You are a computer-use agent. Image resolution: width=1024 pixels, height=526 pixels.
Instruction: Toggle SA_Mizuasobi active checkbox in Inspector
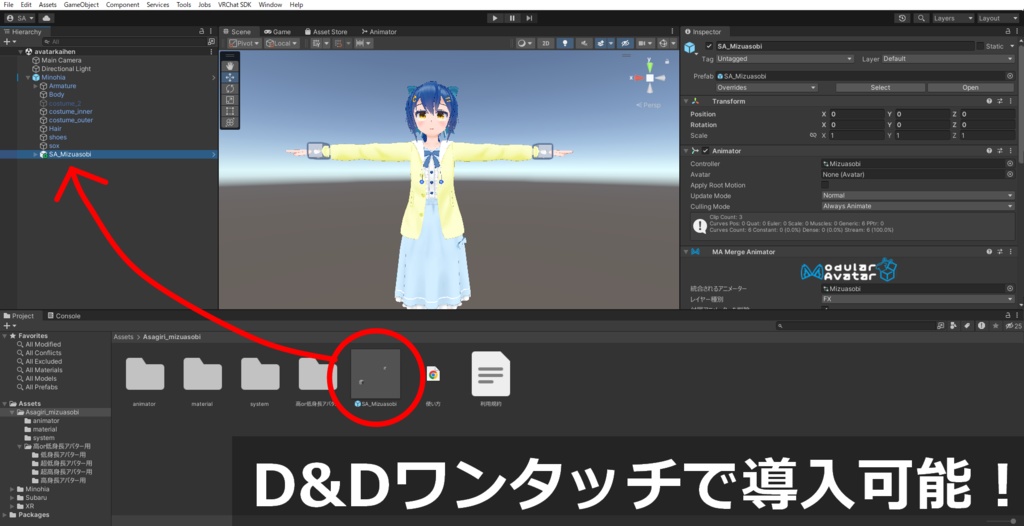tap(709, 46)
